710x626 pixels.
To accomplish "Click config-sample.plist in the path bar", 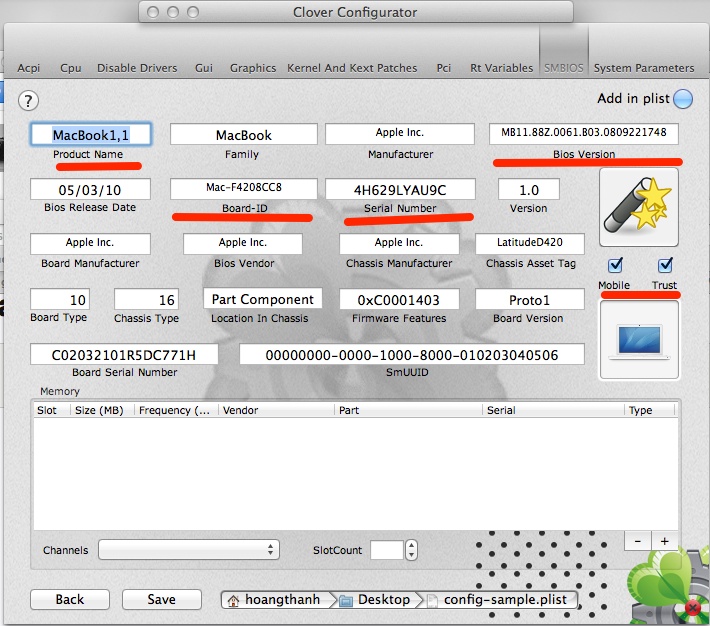I will pos(499,599).
